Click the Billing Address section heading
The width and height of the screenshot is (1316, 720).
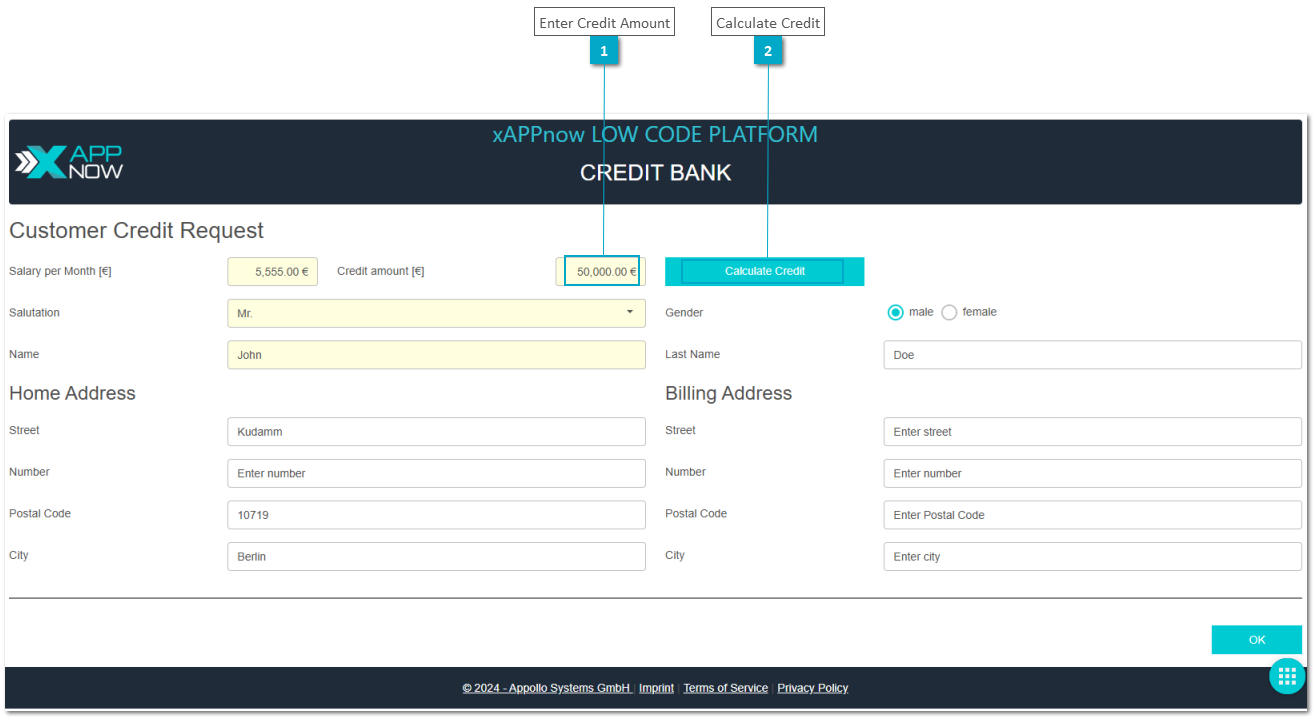tap(728, 393)
